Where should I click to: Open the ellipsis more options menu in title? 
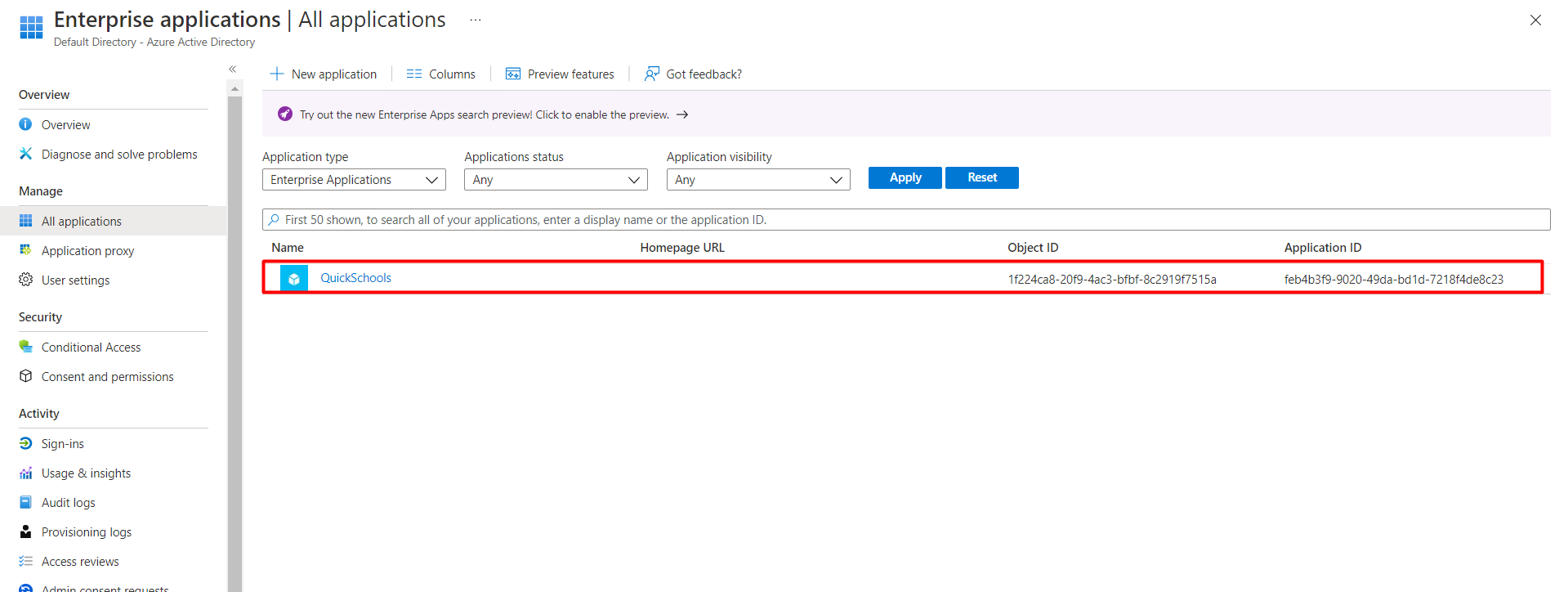pyautogui.click(x=476, y=20)
